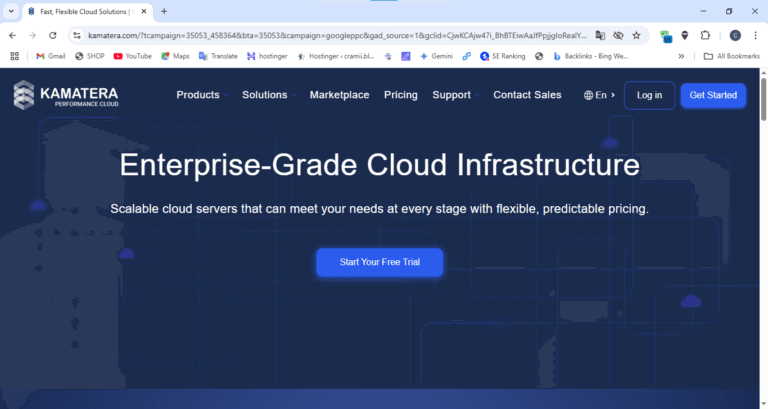Viewport: 768px width, 409px height.
Task: Open the apps grid in bookmarks bar
Action: click(x=15, y=56)
